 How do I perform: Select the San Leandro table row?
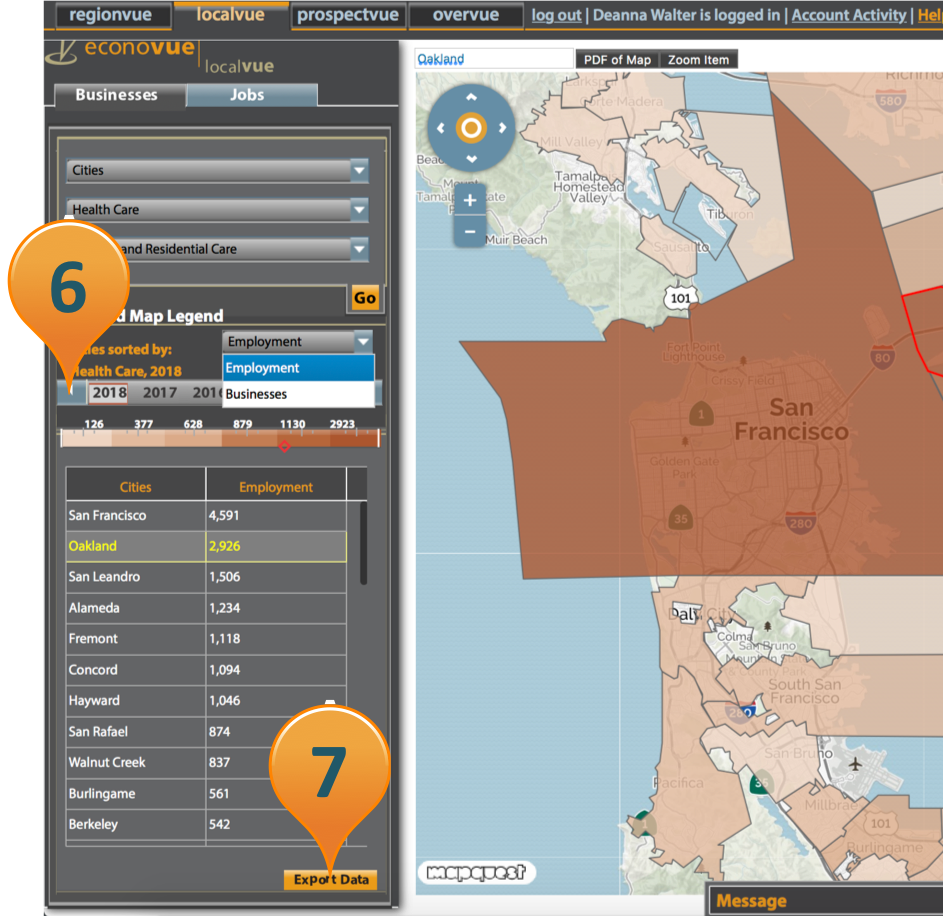click(x=206, y=577)
